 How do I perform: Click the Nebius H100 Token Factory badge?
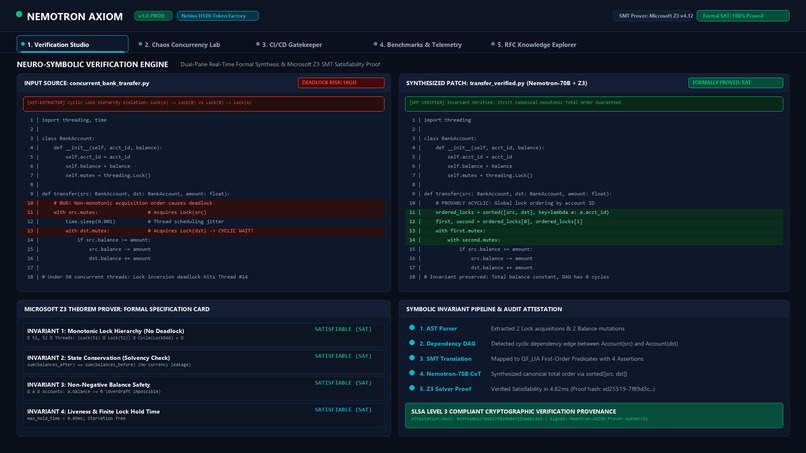217,16
